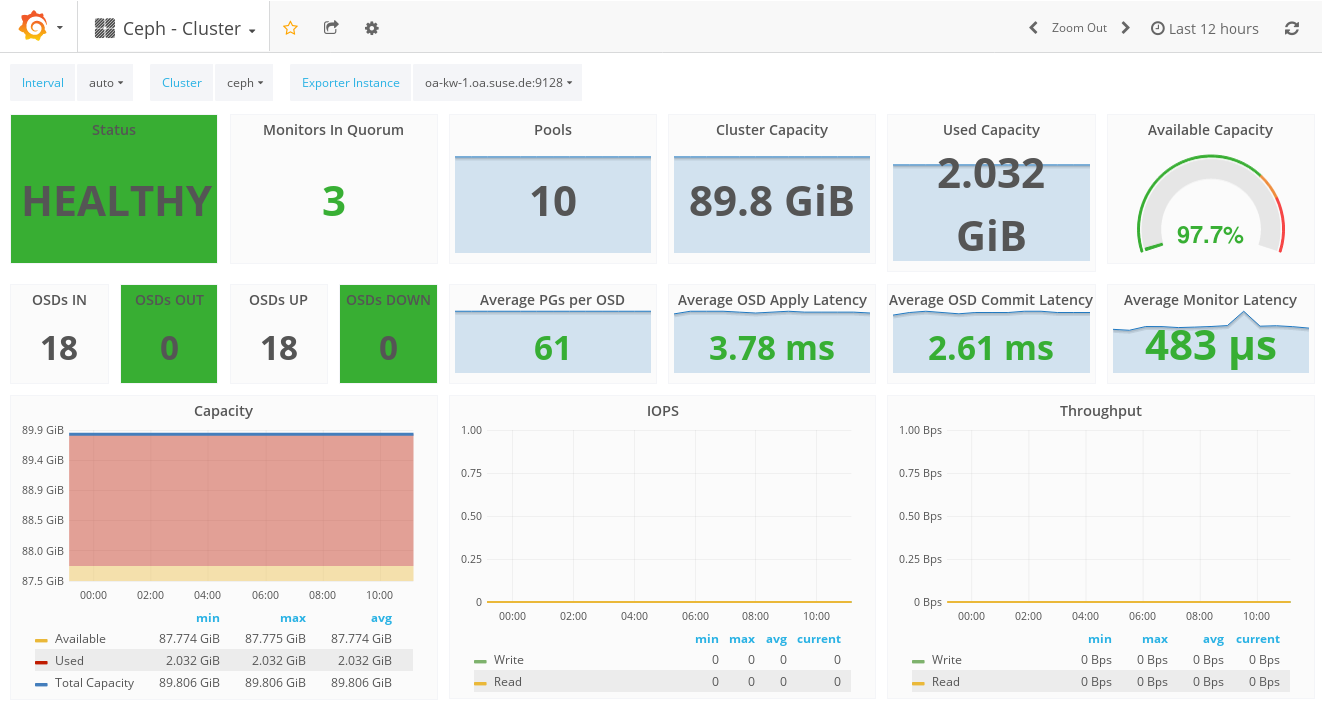Shift time range backward with left arrow
Screen dimensions: 1322x707
1033,28
